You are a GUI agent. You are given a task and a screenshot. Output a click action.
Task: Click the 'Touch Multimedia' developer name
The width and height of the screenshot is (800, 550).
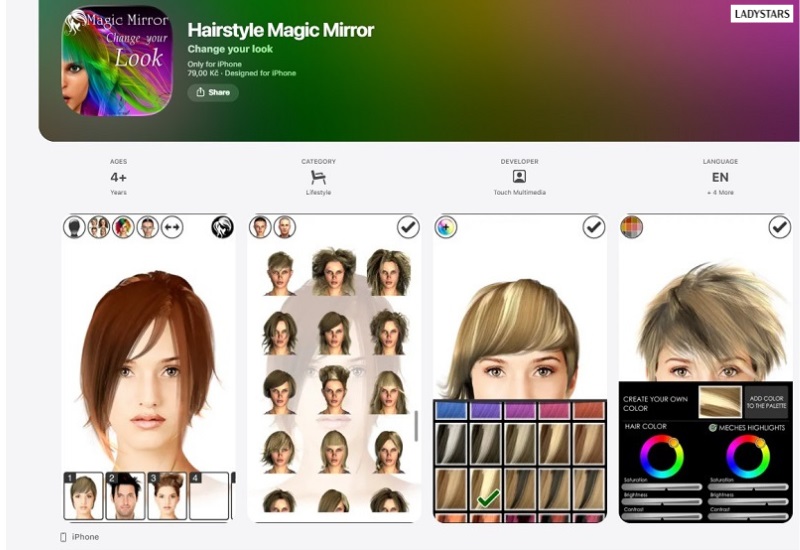[519, 192]
